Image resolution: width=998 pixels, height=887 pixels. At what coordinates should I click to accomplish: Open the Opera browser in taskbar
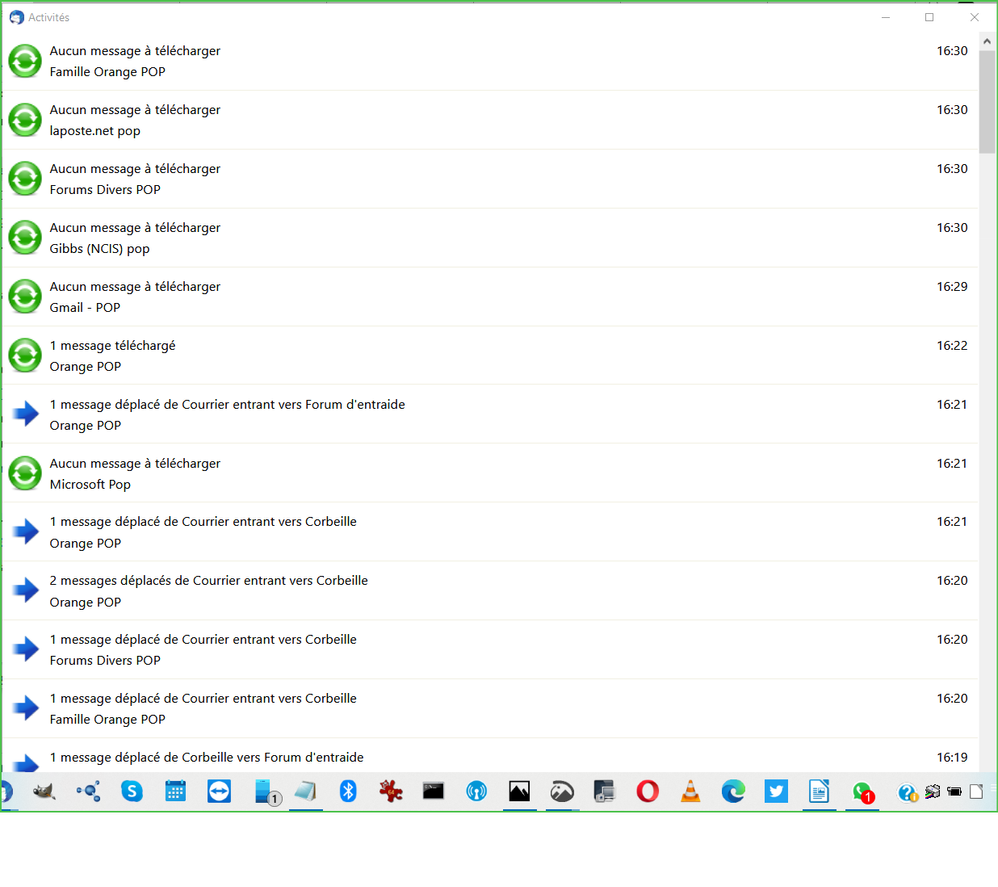(x=647, y=792)
